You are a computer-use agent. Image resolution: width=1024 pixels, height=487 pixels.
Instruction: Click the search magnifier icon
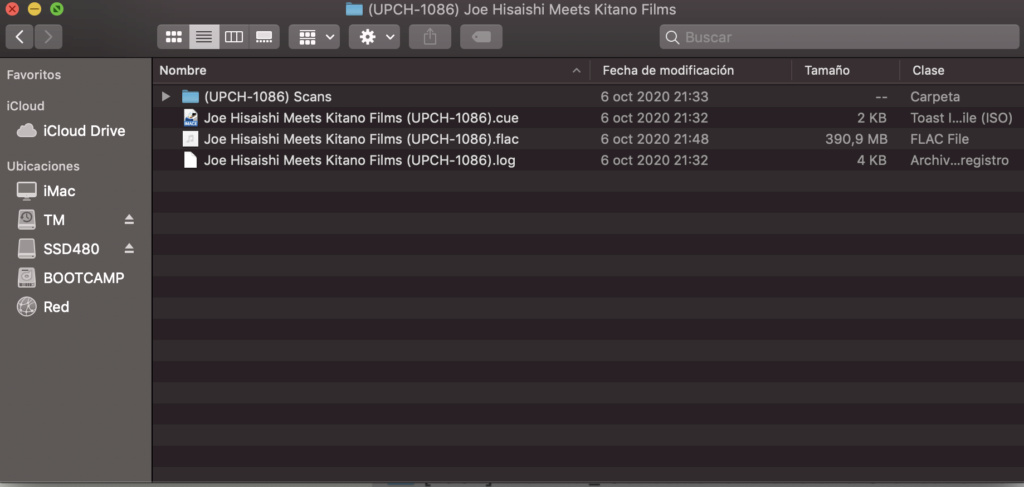(672, 38)
